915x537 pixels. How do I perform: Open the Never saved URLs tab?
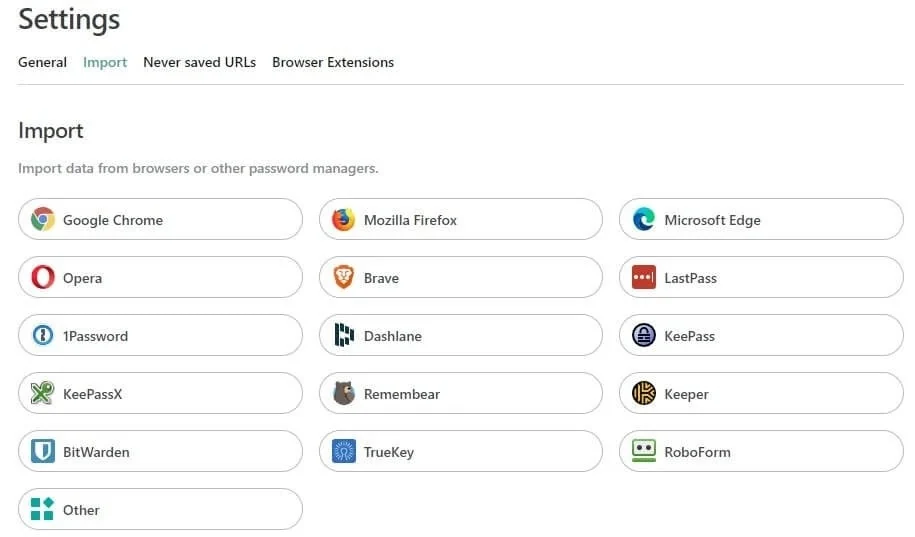tap(200, 62)
